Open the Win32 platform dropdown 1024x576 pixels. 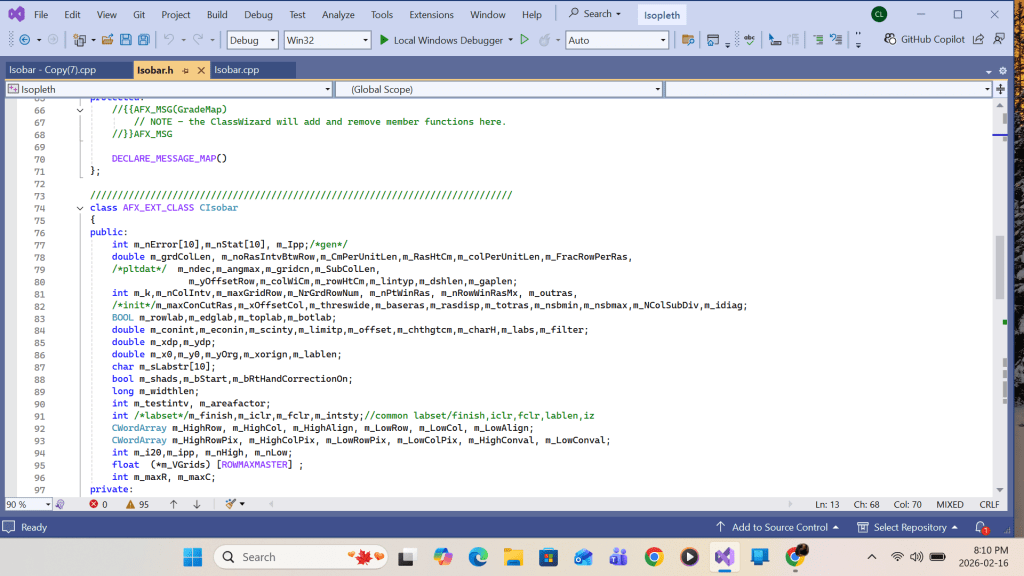tap(326, 40)
